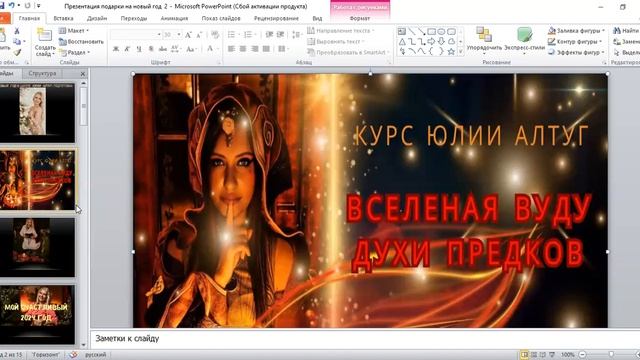Open the Макет layout dropdown

point(74,31)
